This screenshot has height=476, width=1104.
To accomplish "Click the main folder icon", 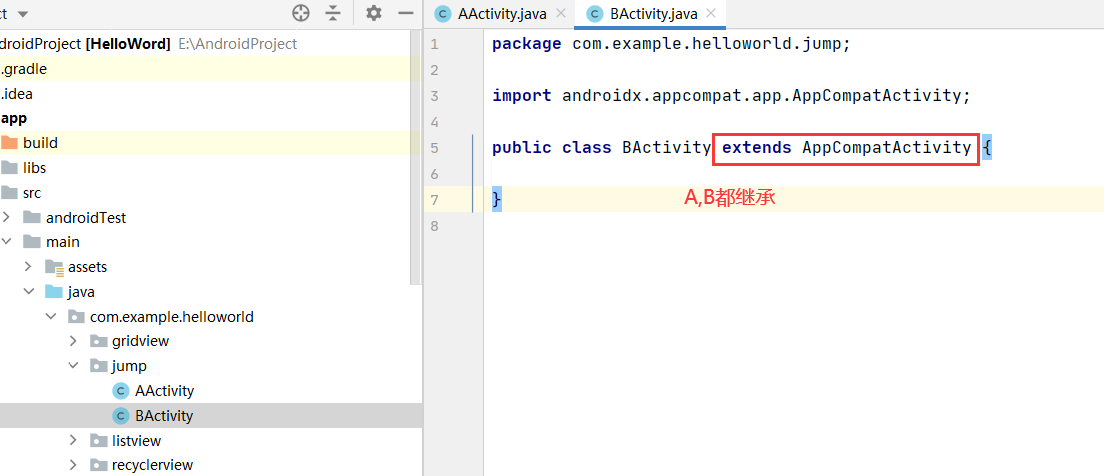I will click(x=32, y=242).
